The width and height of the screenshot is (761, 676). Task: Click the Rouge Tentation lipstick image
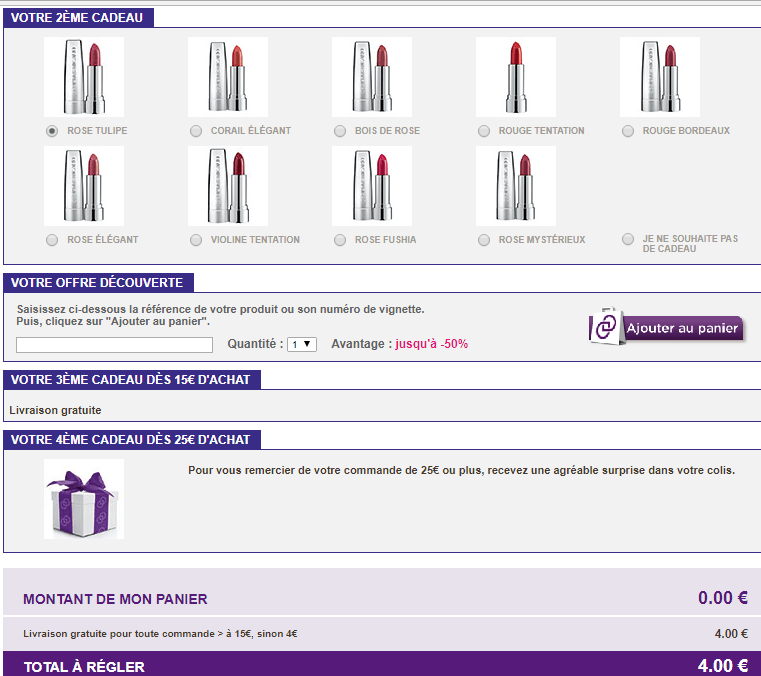[x=516, y=77]
